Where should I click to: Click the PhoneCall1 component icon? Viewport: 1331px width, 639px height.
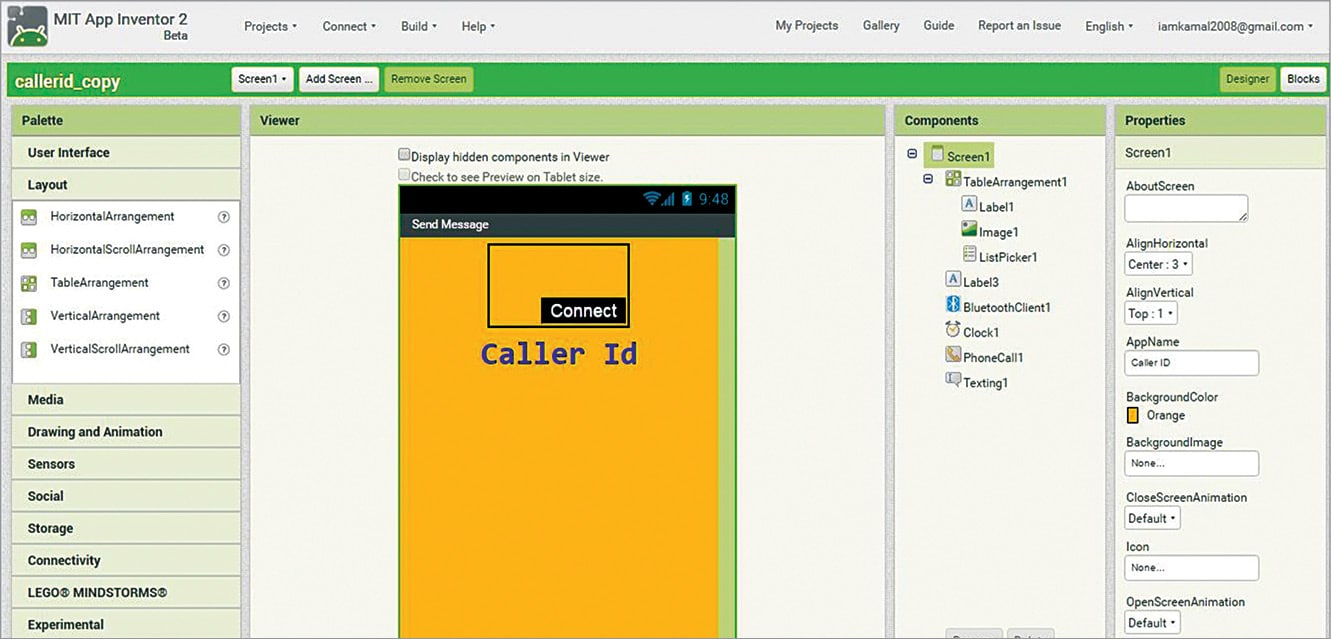953,356
